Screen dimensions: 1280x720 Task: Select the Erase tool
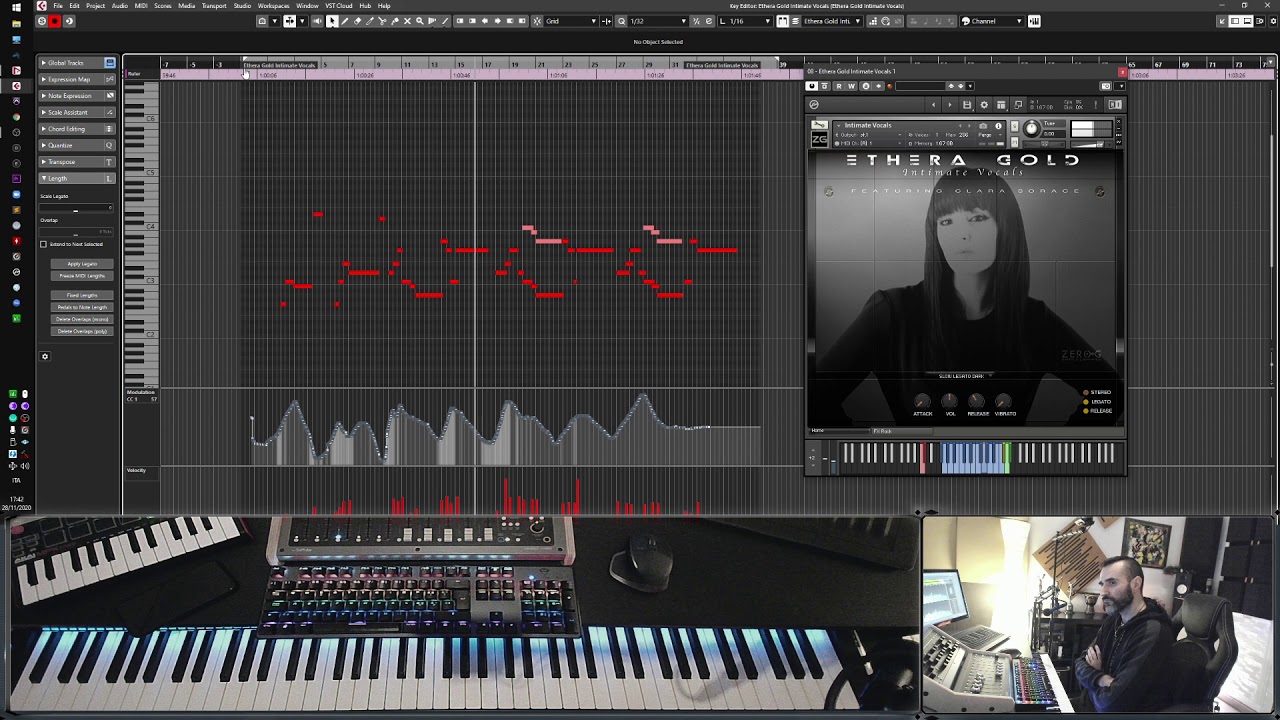357,21
